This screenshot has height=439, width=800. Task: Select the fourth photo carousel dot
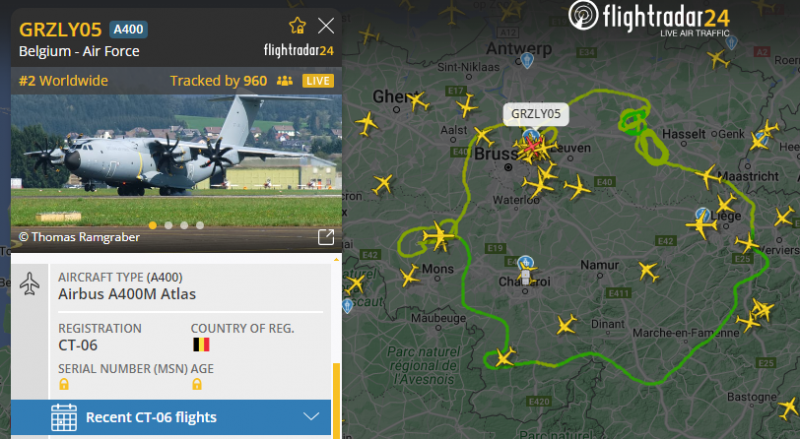coord(200,225)
